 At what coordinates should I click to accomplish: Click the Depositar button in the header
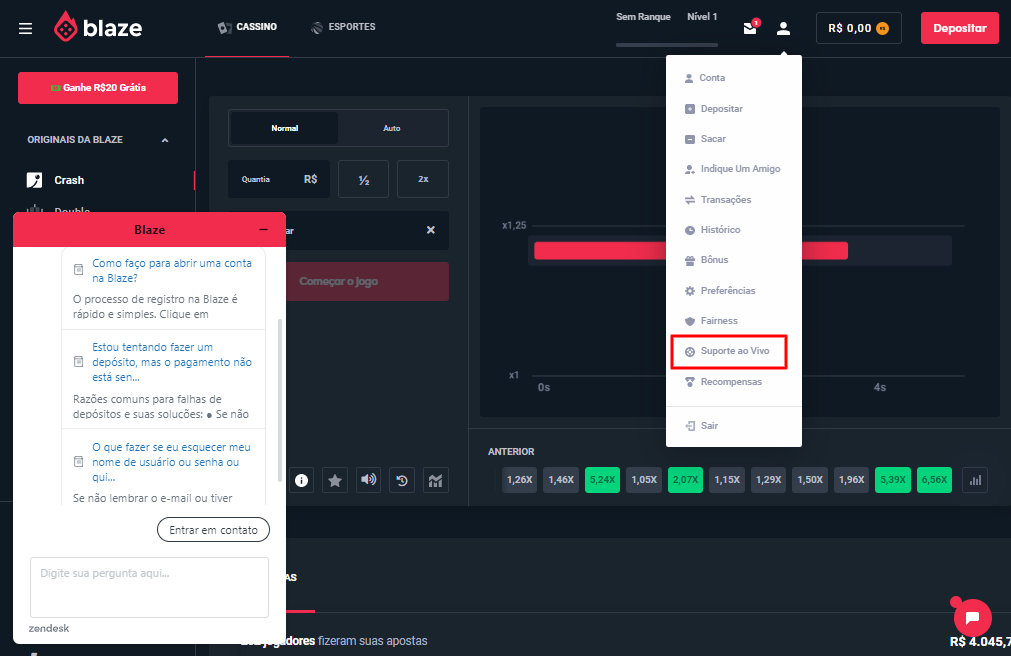[x=959, y=28]
